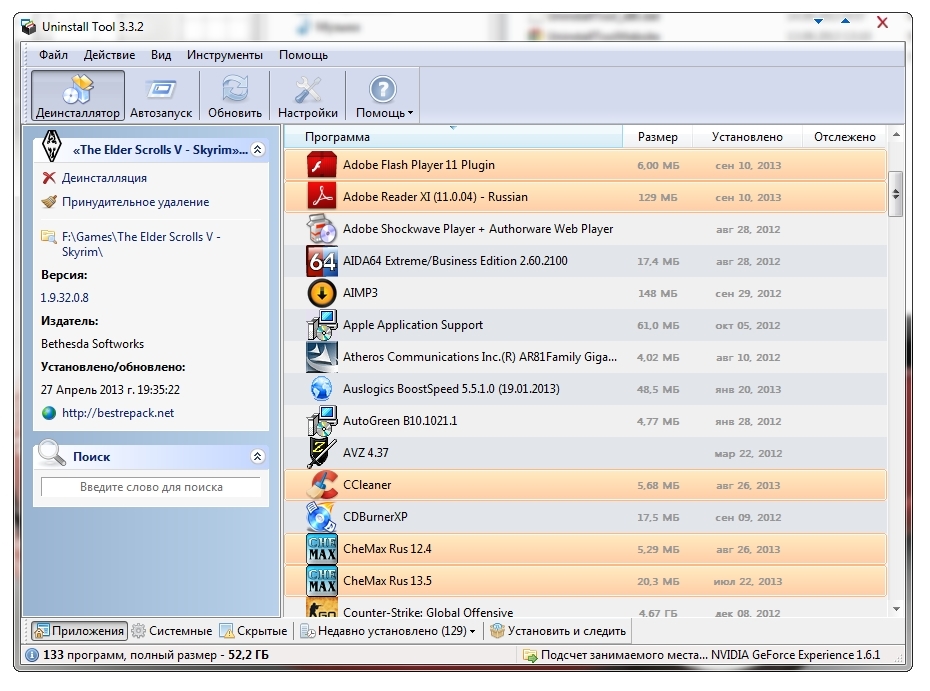Click the Auslogics BoostSpeed icon
Image resolution: width=930 pixels, height=691 pixels.
[x=322, y=389]
